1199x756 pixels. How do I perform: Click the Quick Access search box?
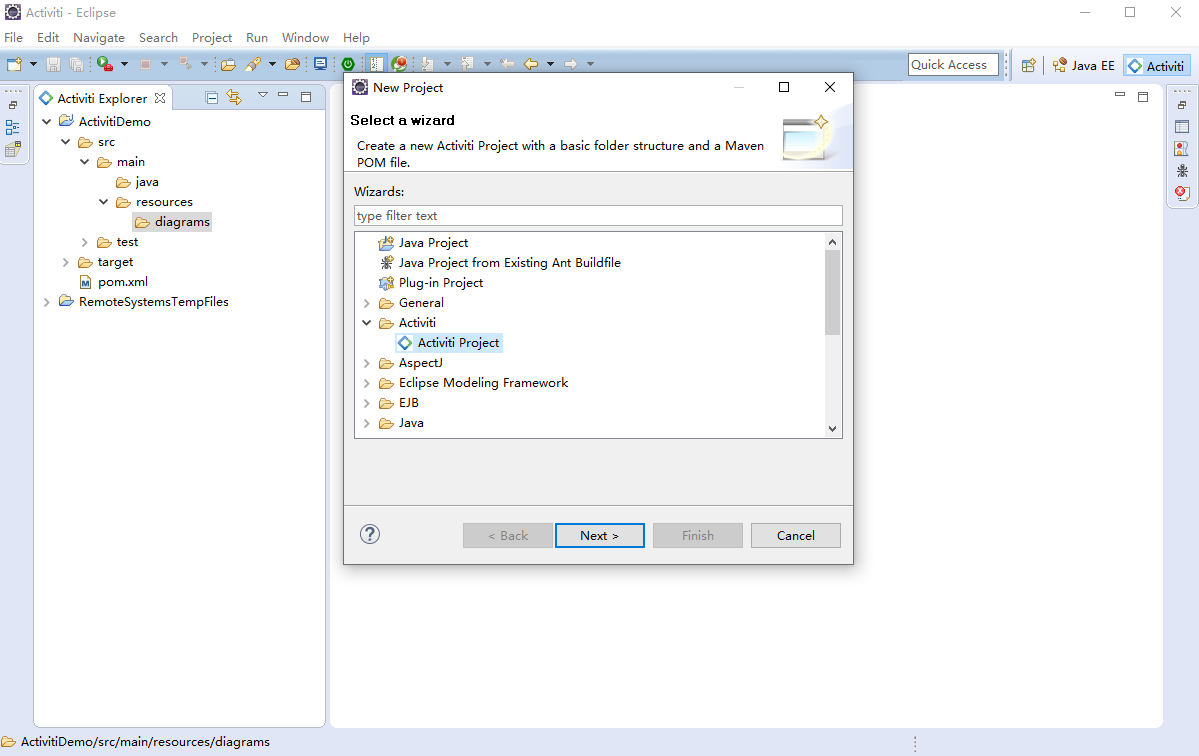coord(953,65)
